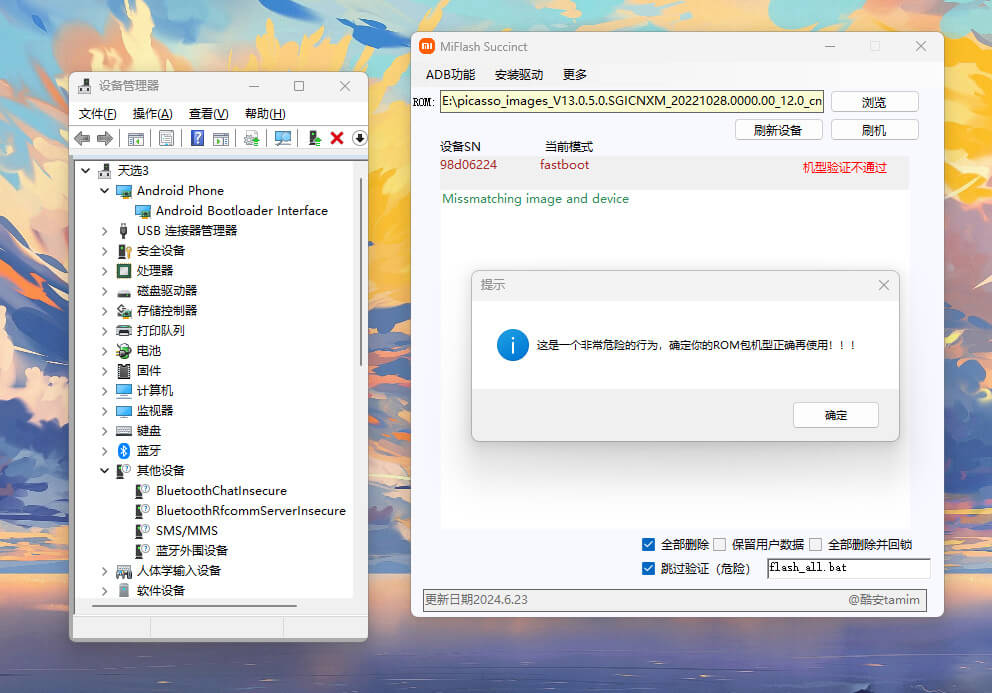Click the forward arrow in Device Manager
This screenshot has width=992, height=693.
[103, 137]
